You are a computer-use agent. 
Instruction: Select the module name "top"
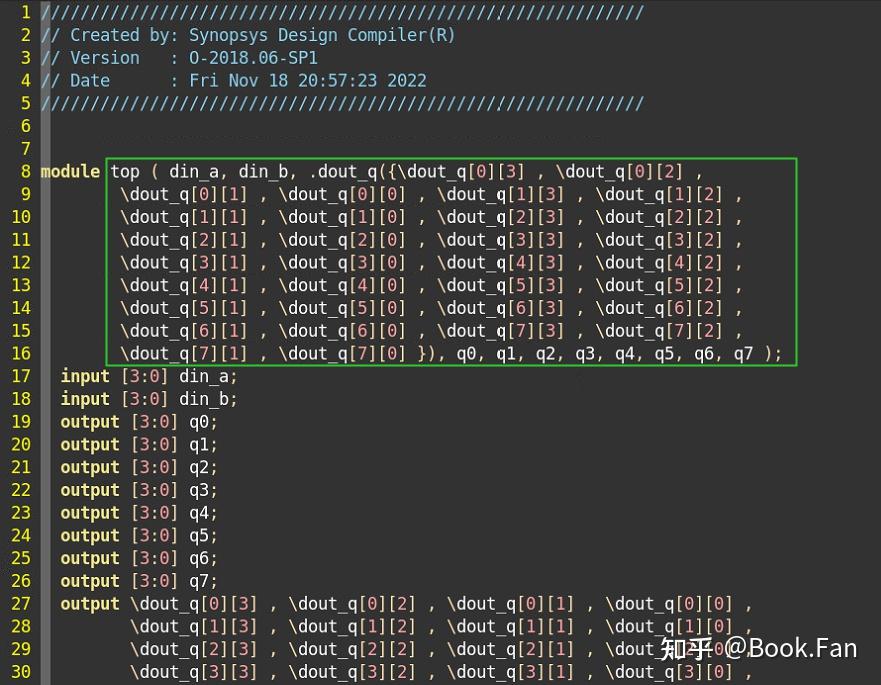coord(124,171)
